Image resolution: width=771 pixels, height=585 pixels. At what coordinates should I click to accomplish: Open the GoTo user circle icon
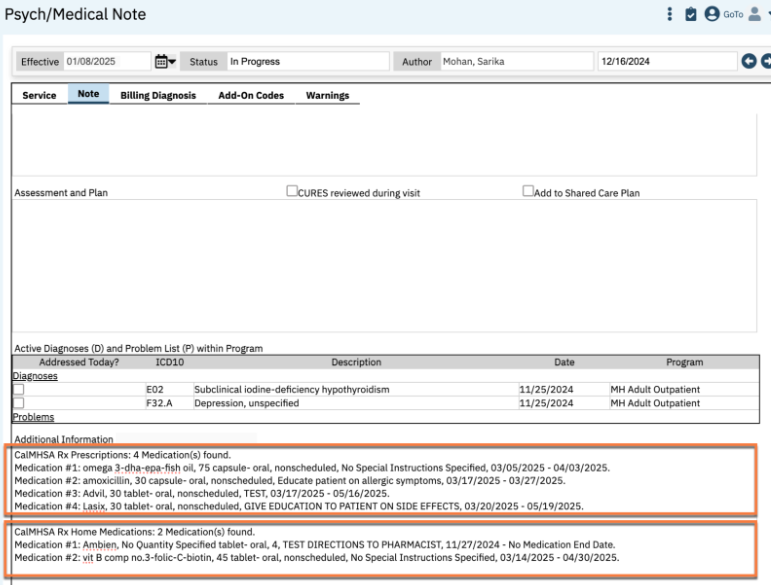[712, 14]
